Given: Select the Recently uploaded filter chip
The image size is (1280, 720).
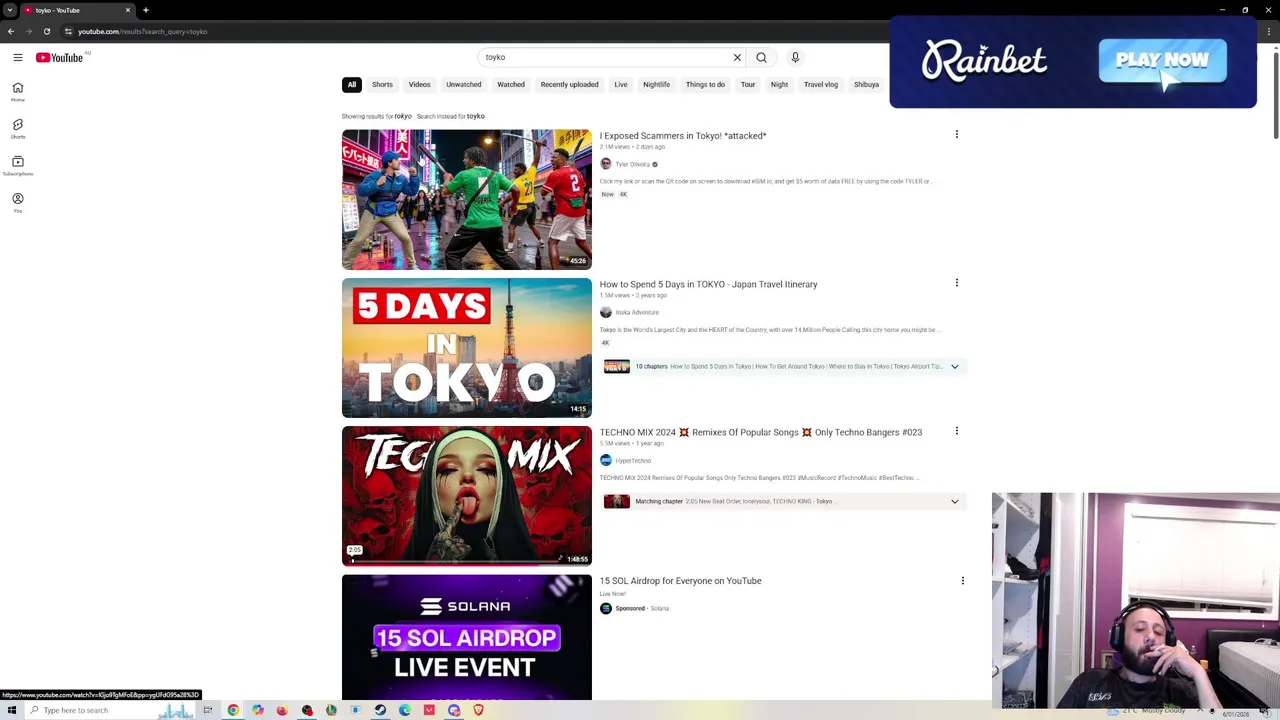Looking at the screenshot, I should point(570,85).
